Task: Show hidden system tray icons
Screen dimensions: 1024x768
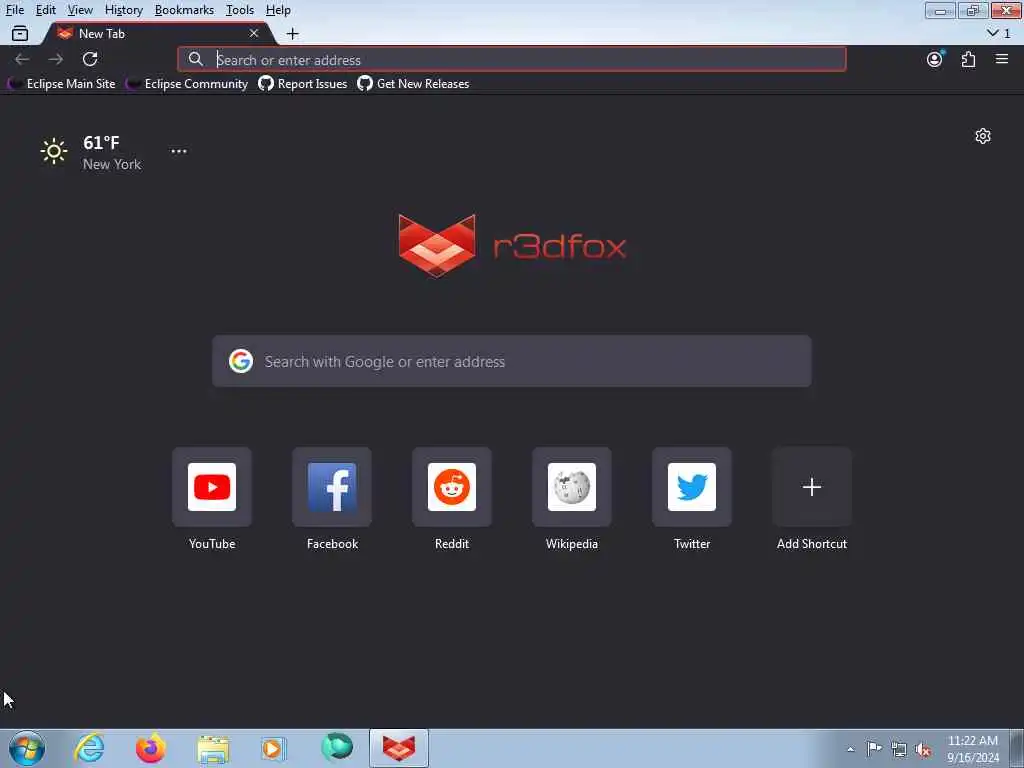Action: click(850, 750)
